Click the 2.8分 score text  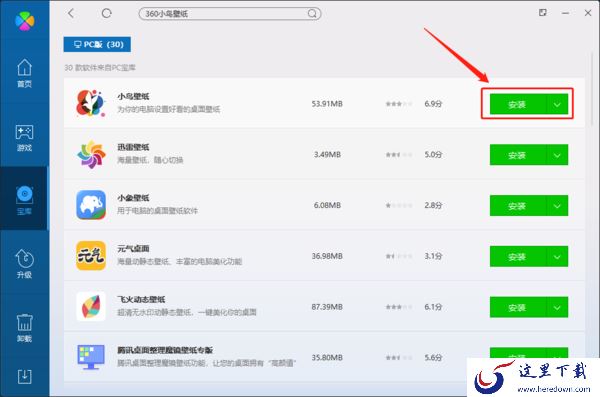(x=433, y=205)
